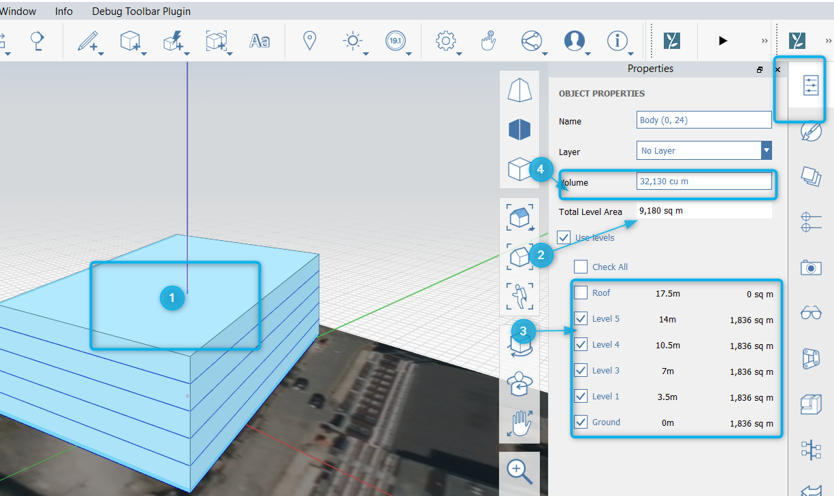Click the second plugin leaf icon near Properties tab

tap(797, 41)
